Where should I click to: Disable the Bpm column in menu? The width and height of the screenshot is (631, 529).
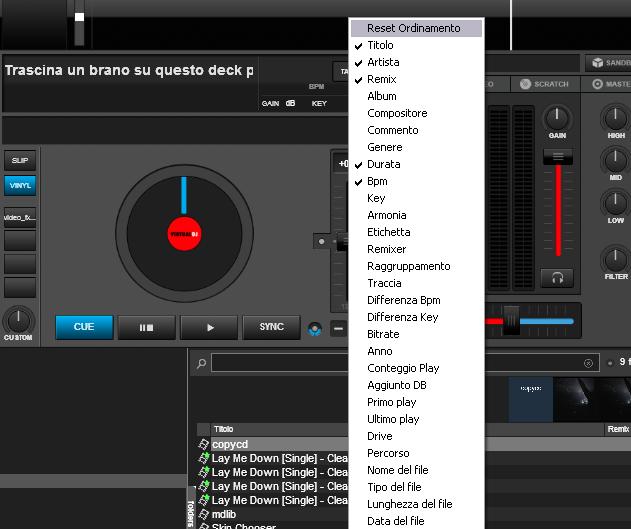(x=377, y=181)
